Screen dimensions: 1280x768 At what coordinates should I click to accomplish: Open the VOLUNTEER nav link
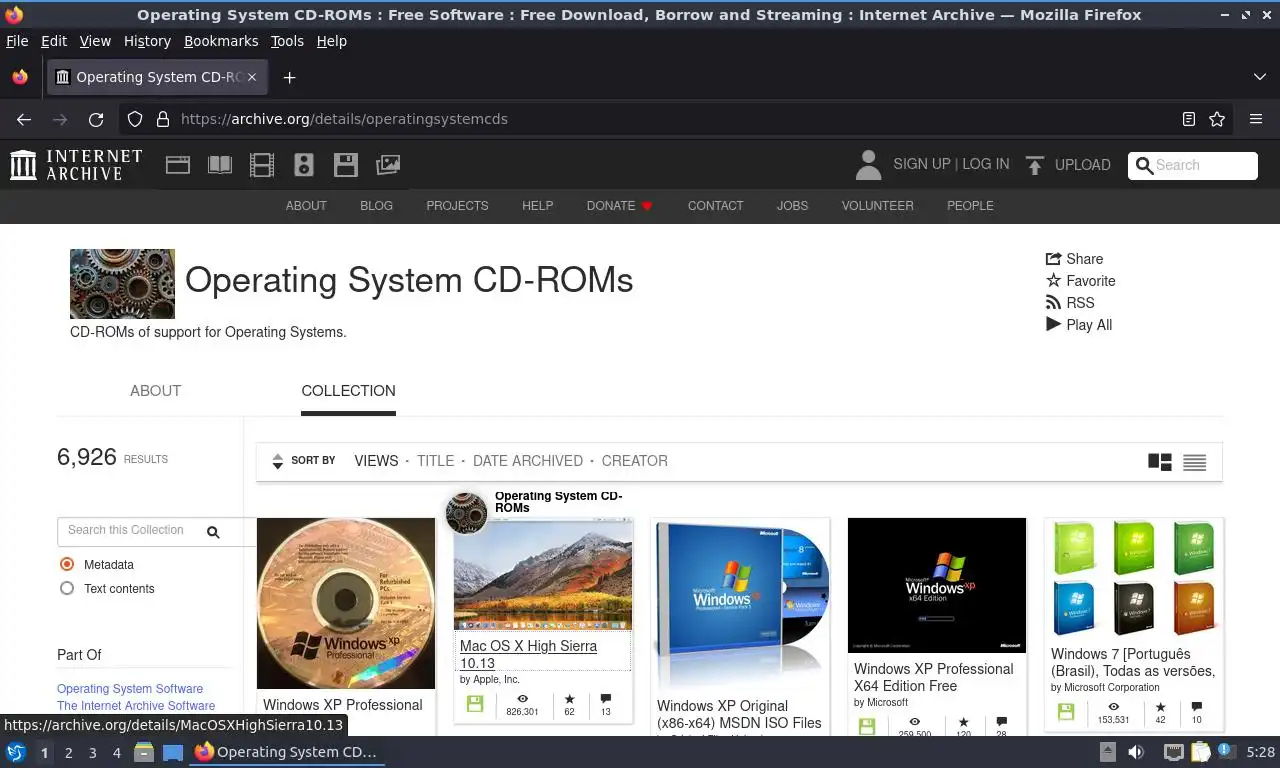point(877,206)
